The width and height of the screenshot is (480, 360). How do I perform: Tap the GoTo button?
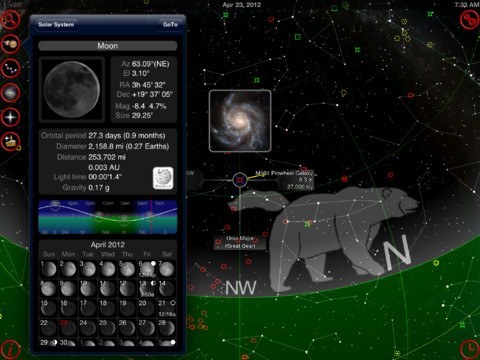170,24
